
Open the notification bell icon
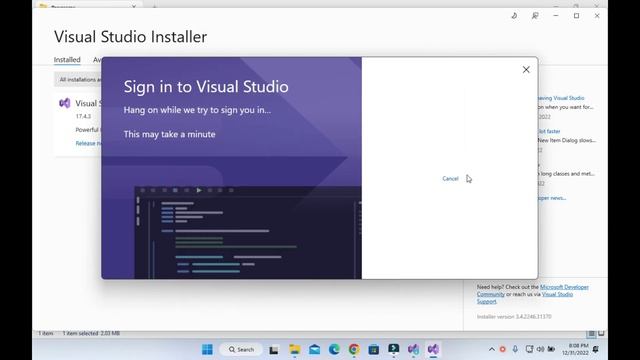click(x=596, y=349)
